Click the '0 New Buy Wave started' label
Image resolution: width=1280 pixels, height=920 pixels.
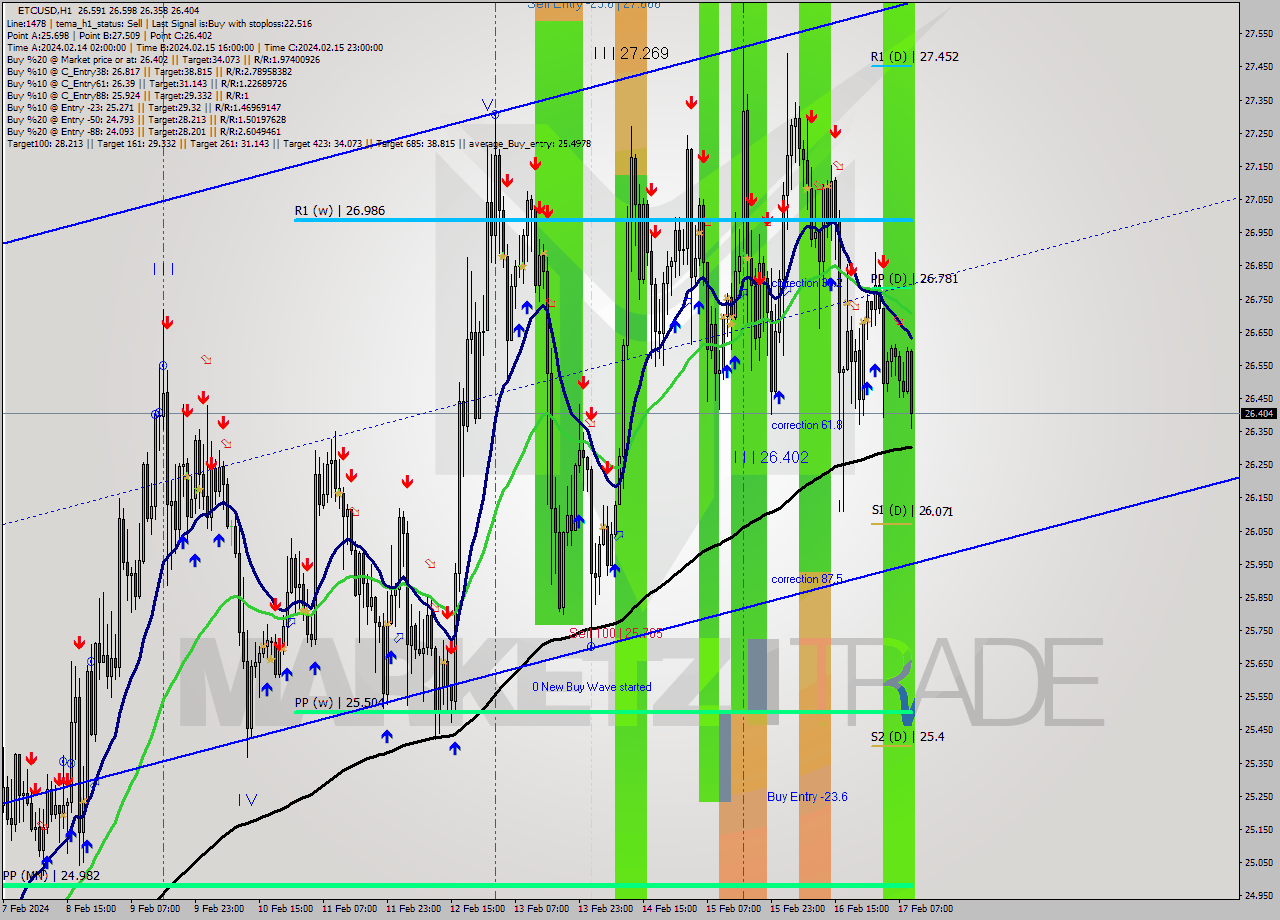pos(592,687)
